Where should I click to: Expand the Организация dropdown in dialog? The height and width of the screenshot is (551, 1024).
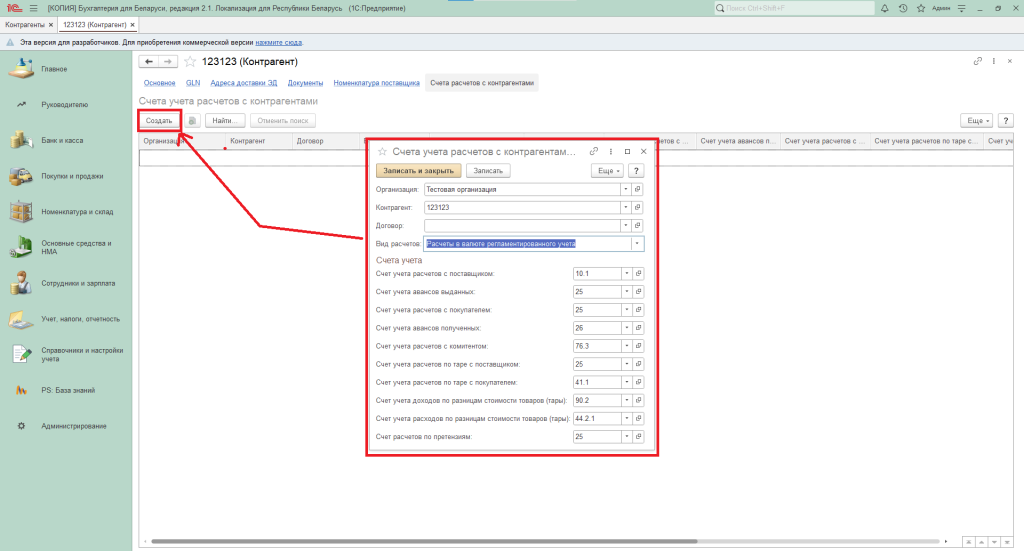(626, 189)
